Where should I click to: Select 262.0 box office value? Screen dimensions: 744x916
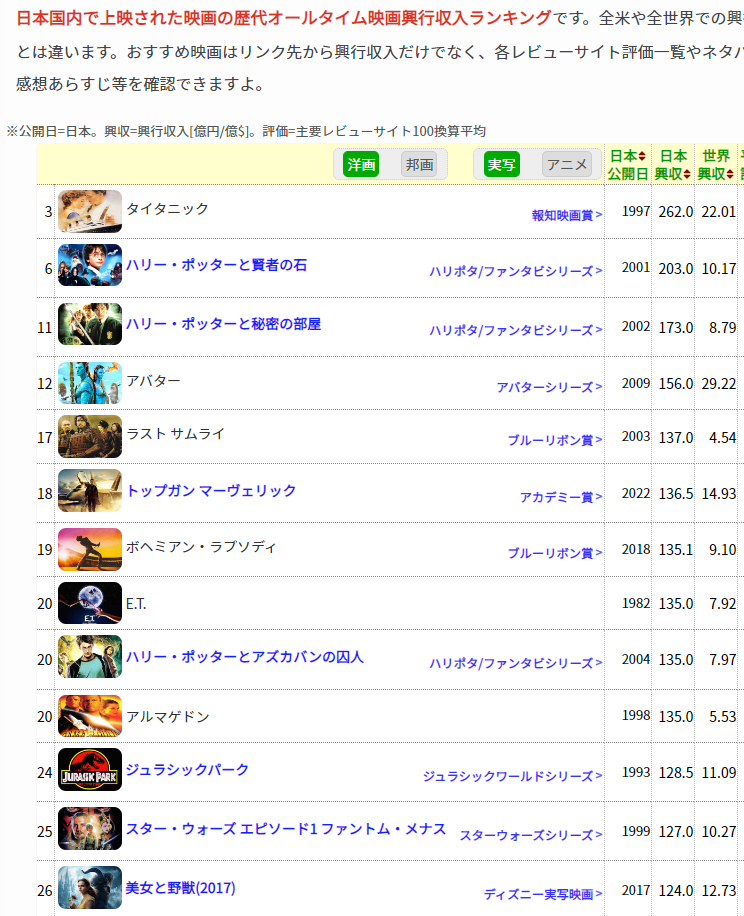[x=676, y=211]
